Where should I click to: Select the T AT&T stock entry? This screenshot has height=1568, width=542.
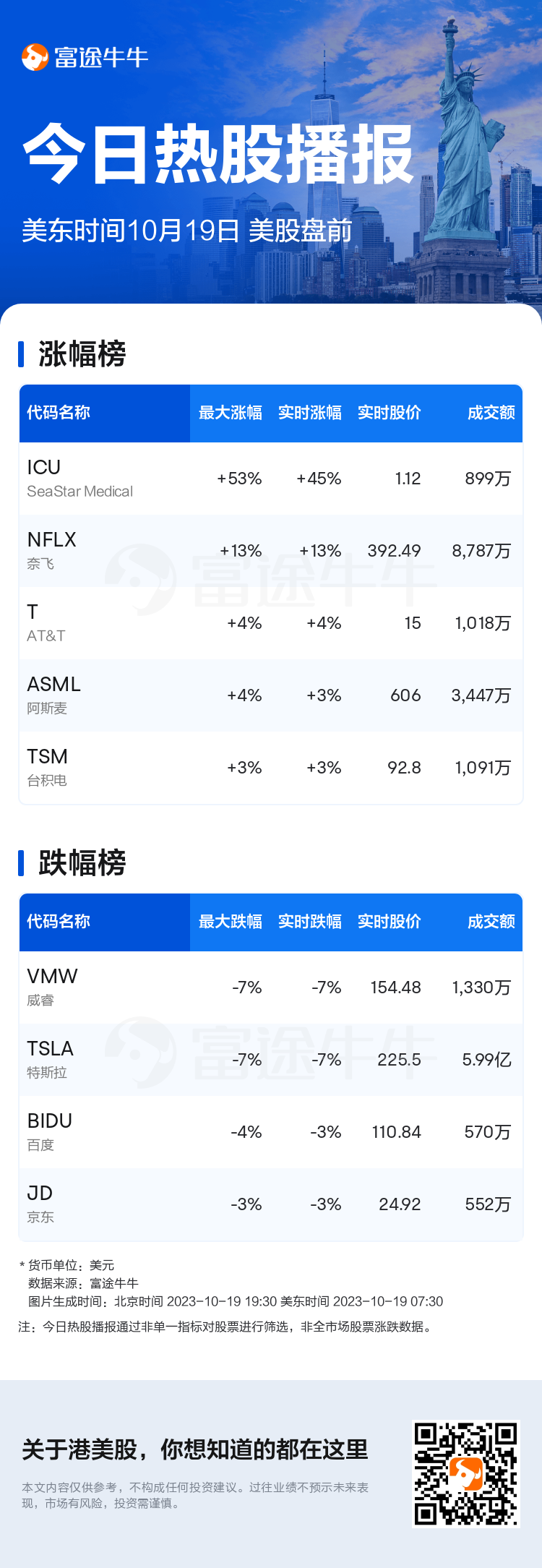[x=271, y=623]
